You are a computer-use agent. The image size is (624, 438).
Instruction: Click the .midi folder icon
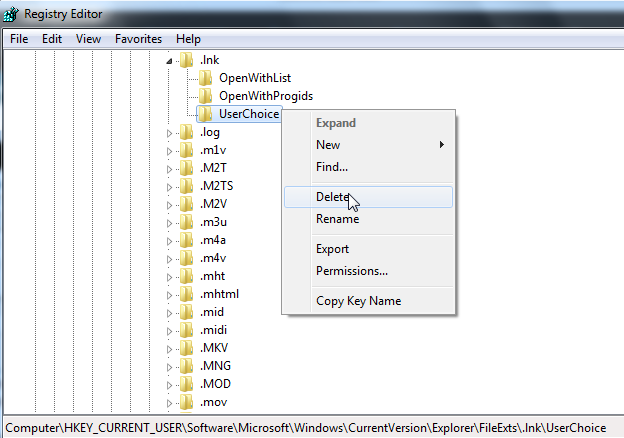186,330
